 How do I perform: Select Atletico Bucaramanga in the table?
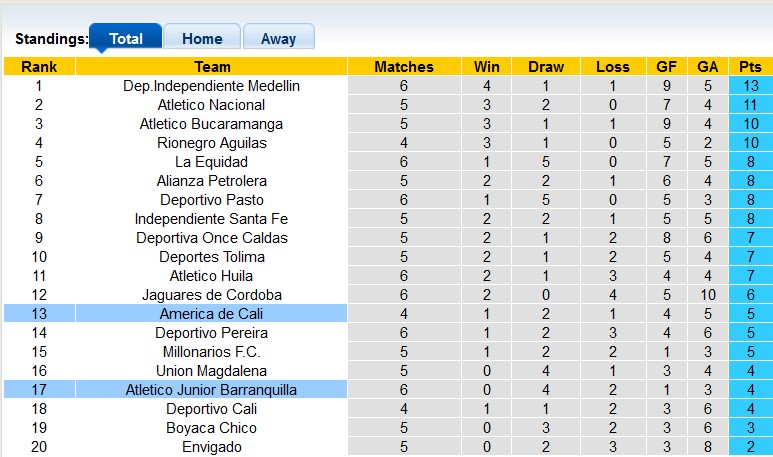click(212, 124)
